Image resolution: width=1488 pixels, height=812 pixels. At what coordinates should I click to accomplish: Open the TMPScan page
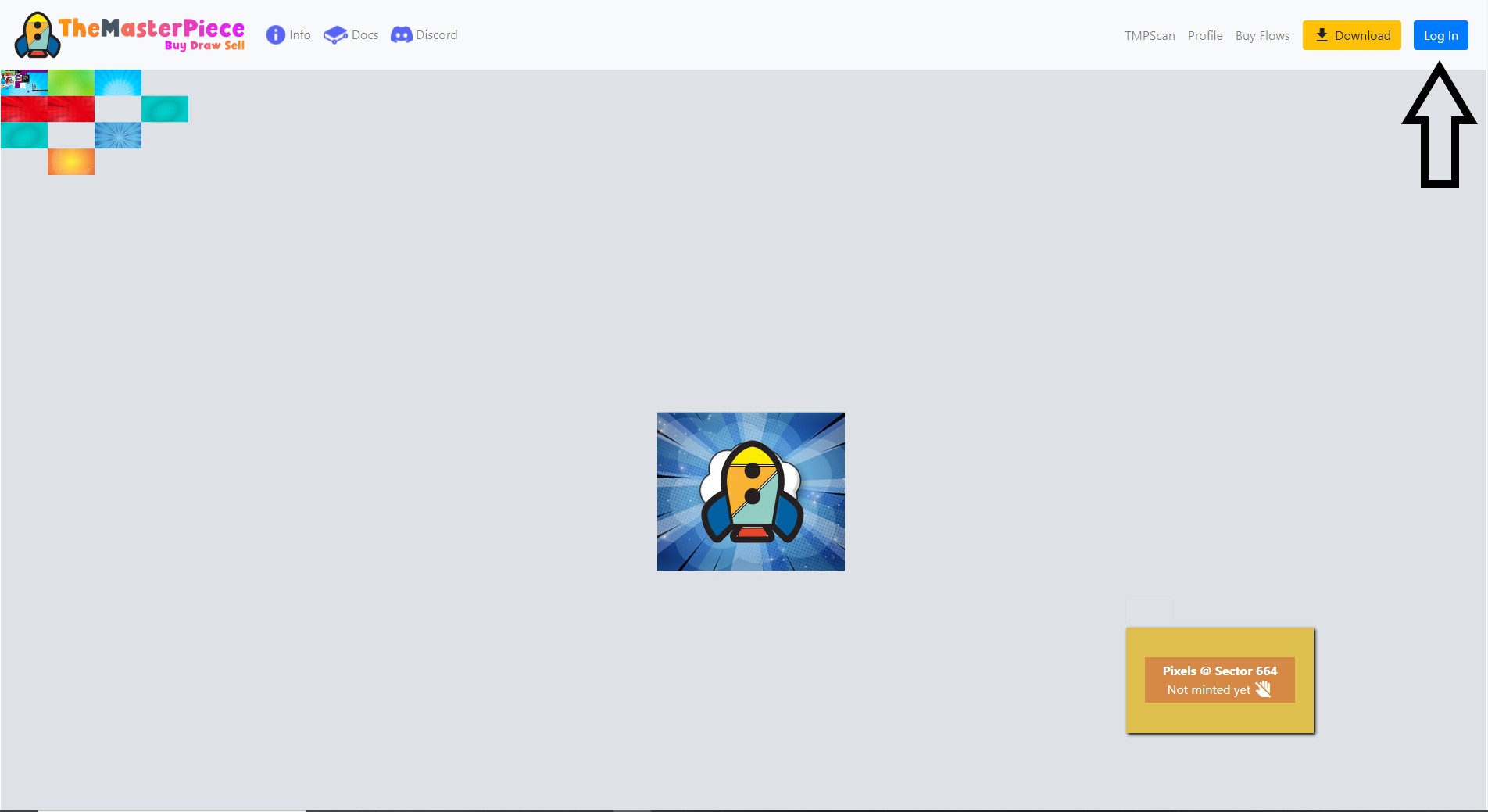pyautogui.click(x=1150, y=36)
